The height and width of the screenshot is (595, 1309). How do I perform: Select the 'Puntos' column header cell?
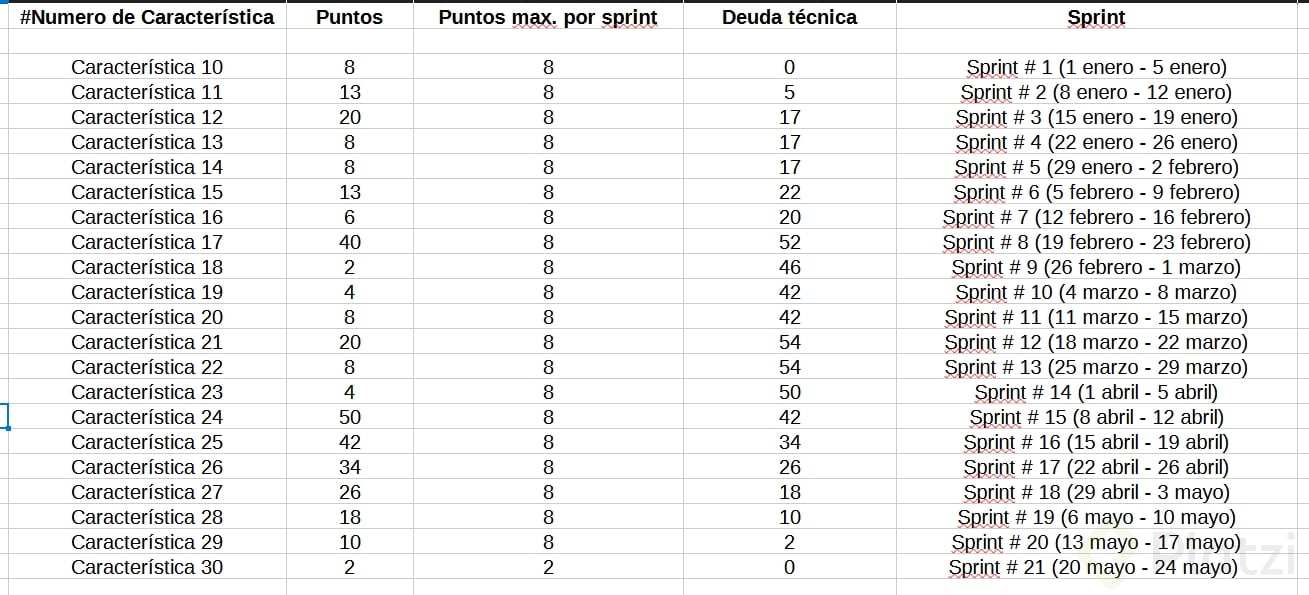pyautogui.click(x=349, y=17)
